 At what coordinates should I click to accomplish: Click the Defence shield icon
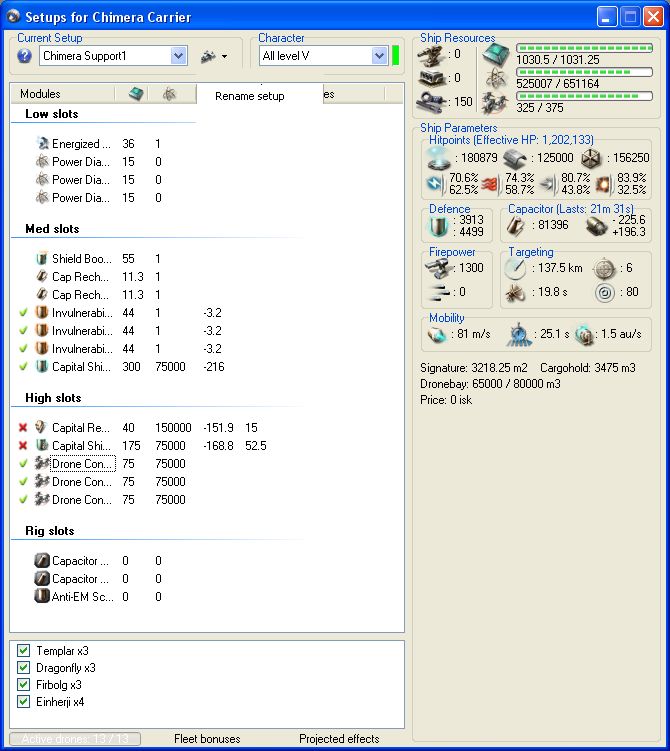coord(437,226)
